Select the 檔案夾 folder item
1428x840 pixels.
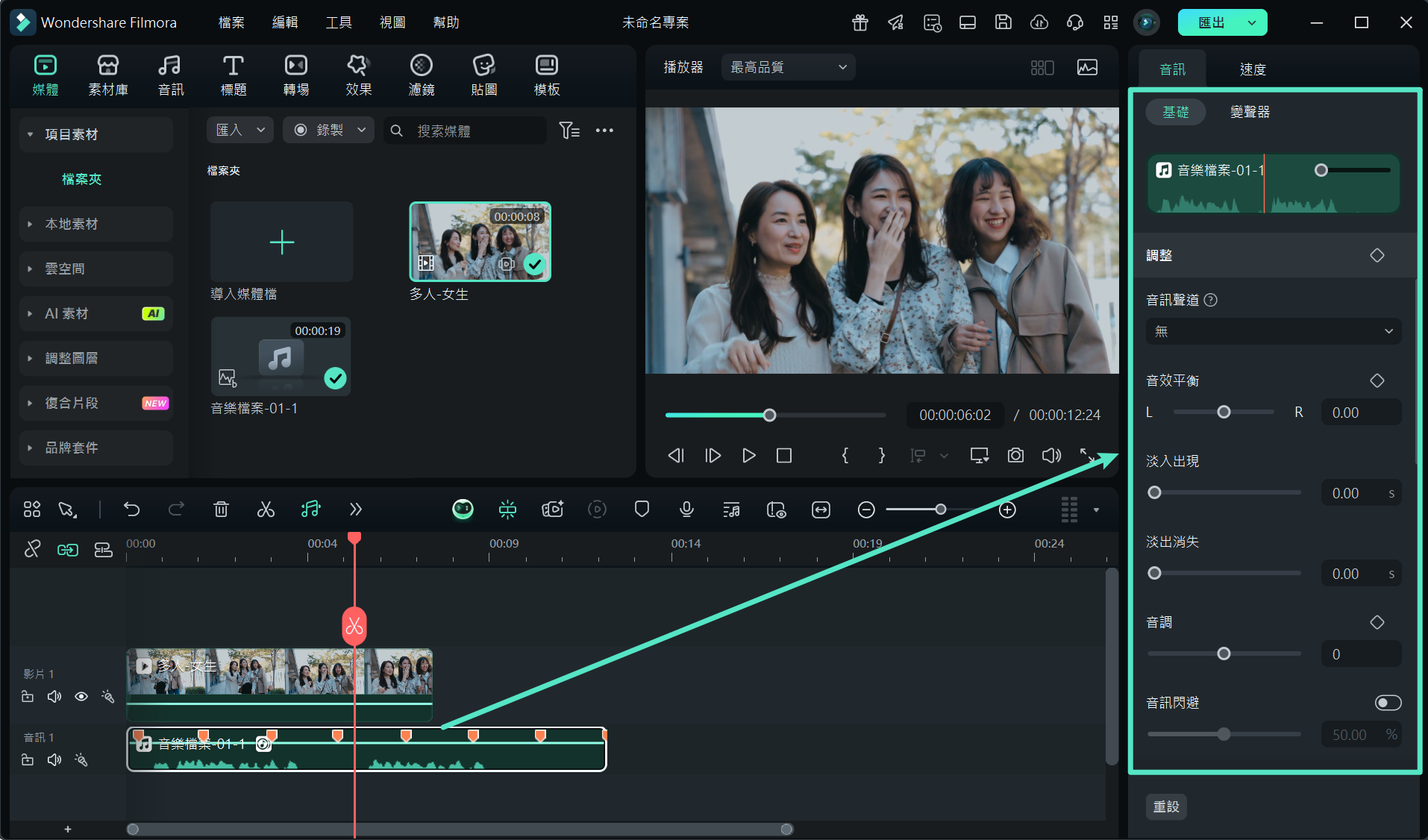click(81, 179)
